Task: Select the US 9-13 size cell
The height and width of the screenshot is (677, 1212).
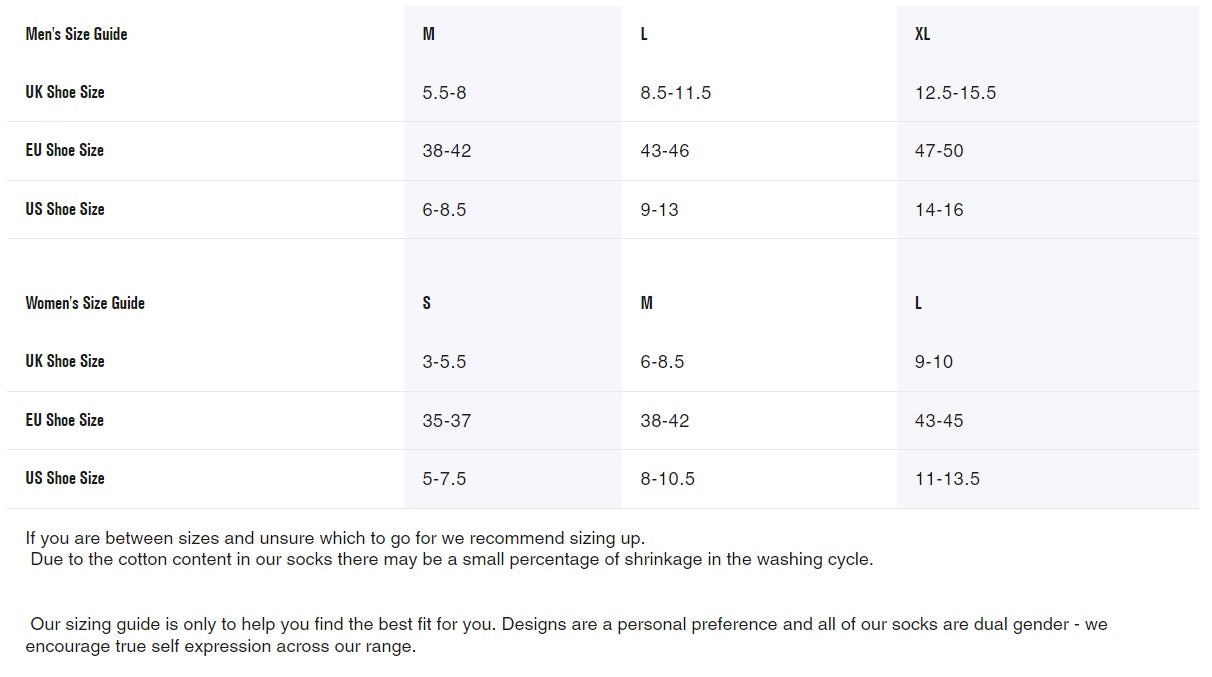Action: pyautogui.click(x=659, y=210)
